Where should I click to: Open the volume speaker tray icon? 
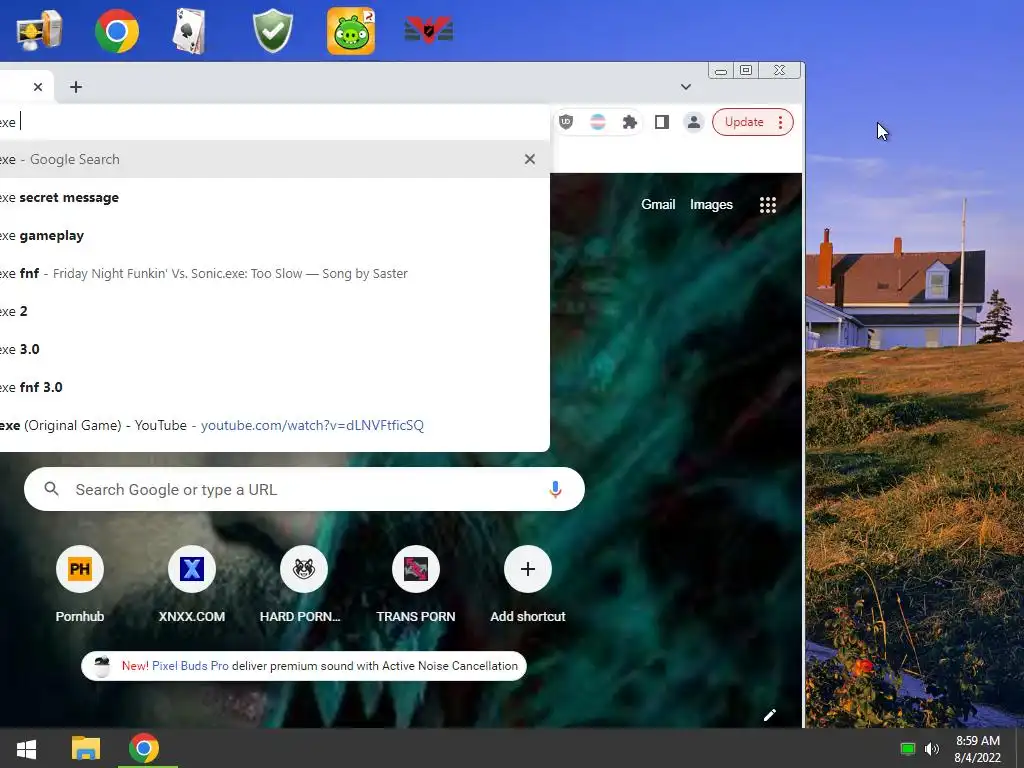(x=932, y=748)
